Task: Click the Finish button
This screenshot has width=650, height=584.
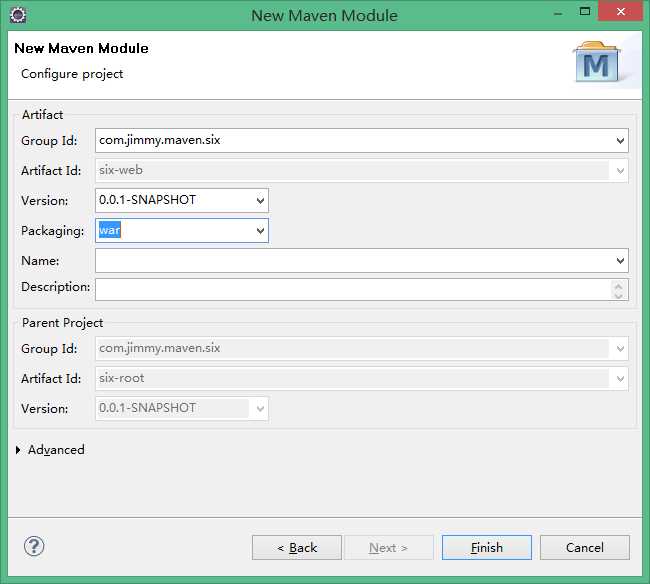Action: (487, 548)
